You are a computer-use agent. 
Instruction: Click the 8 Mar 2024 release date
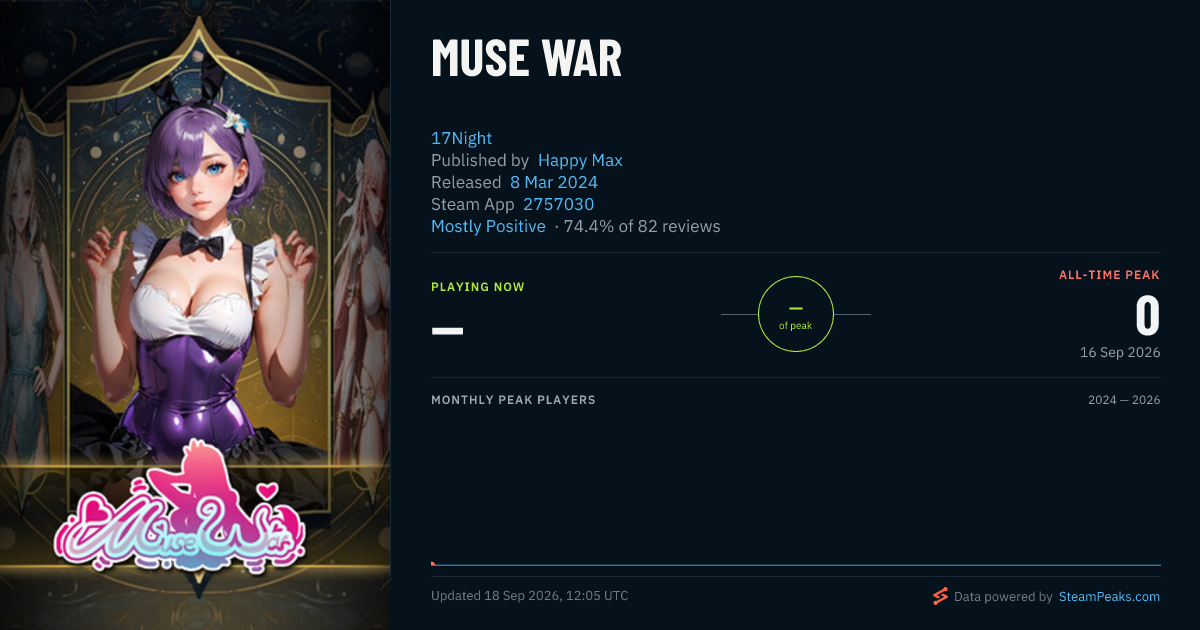[x=554, y=182]
